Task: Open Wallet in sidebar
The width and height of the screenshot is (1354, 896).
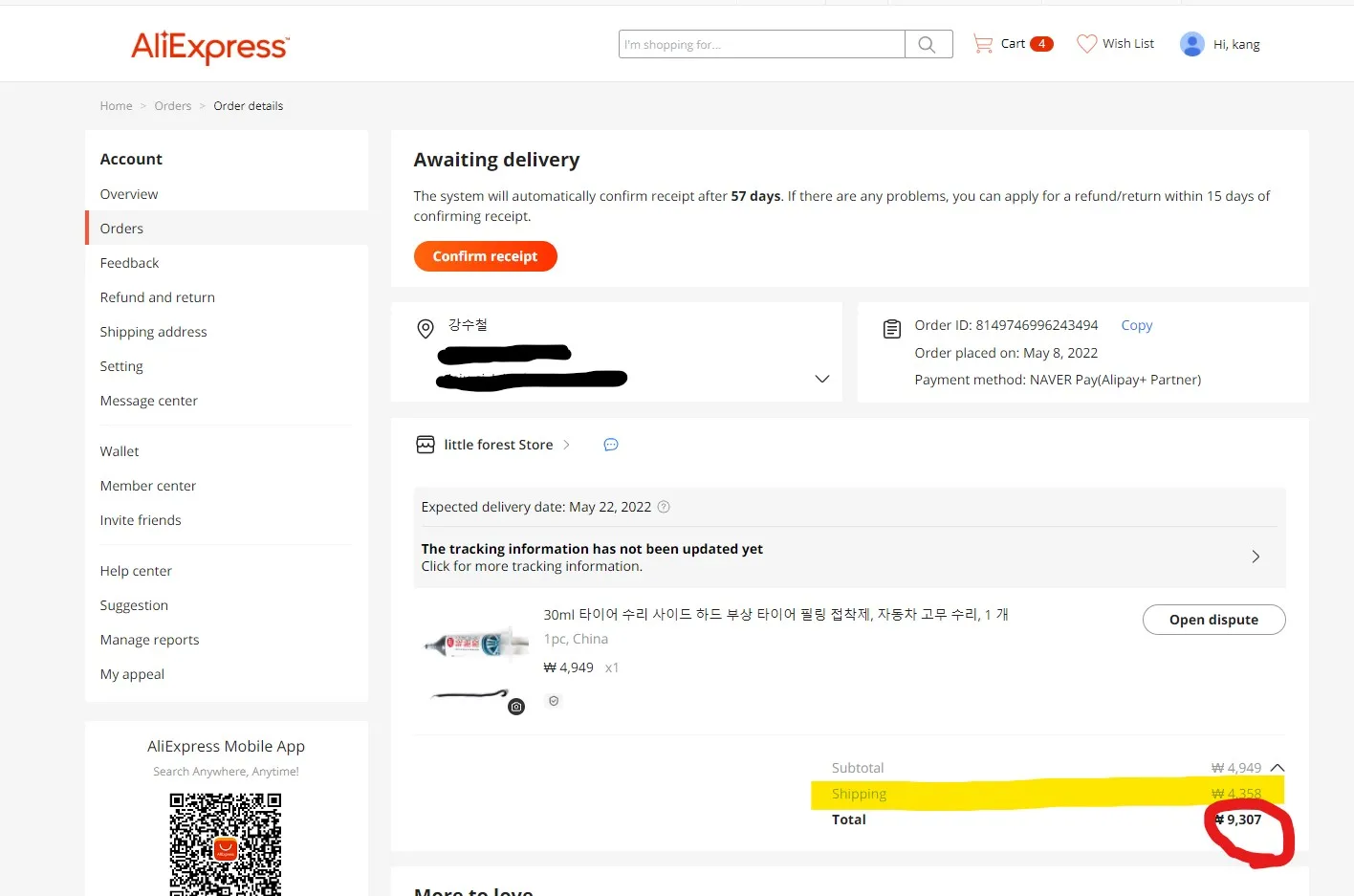Action: pos(120,451)
